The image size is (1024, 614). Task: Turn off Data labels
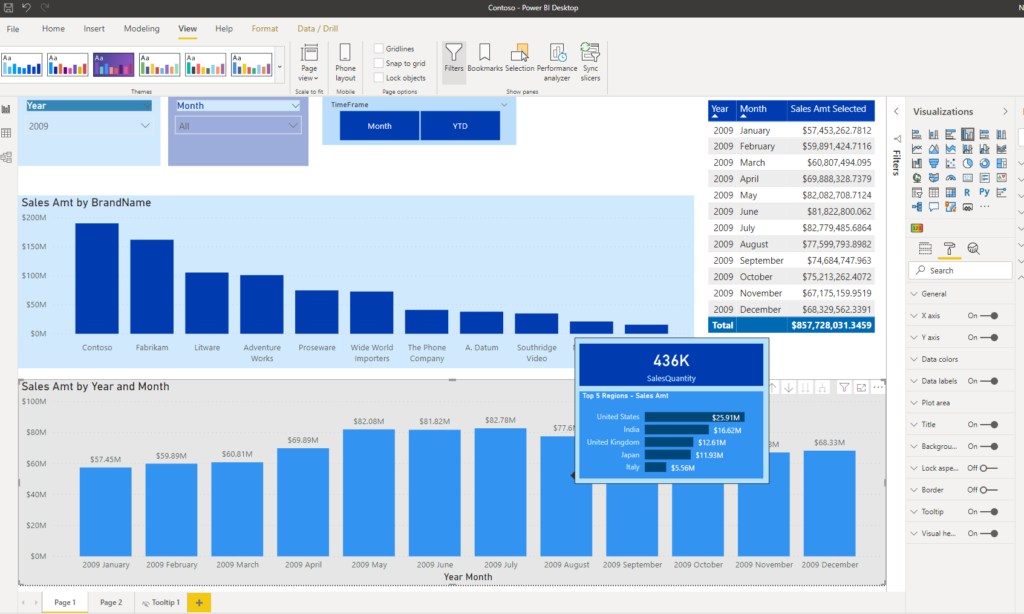coord(990,381)
